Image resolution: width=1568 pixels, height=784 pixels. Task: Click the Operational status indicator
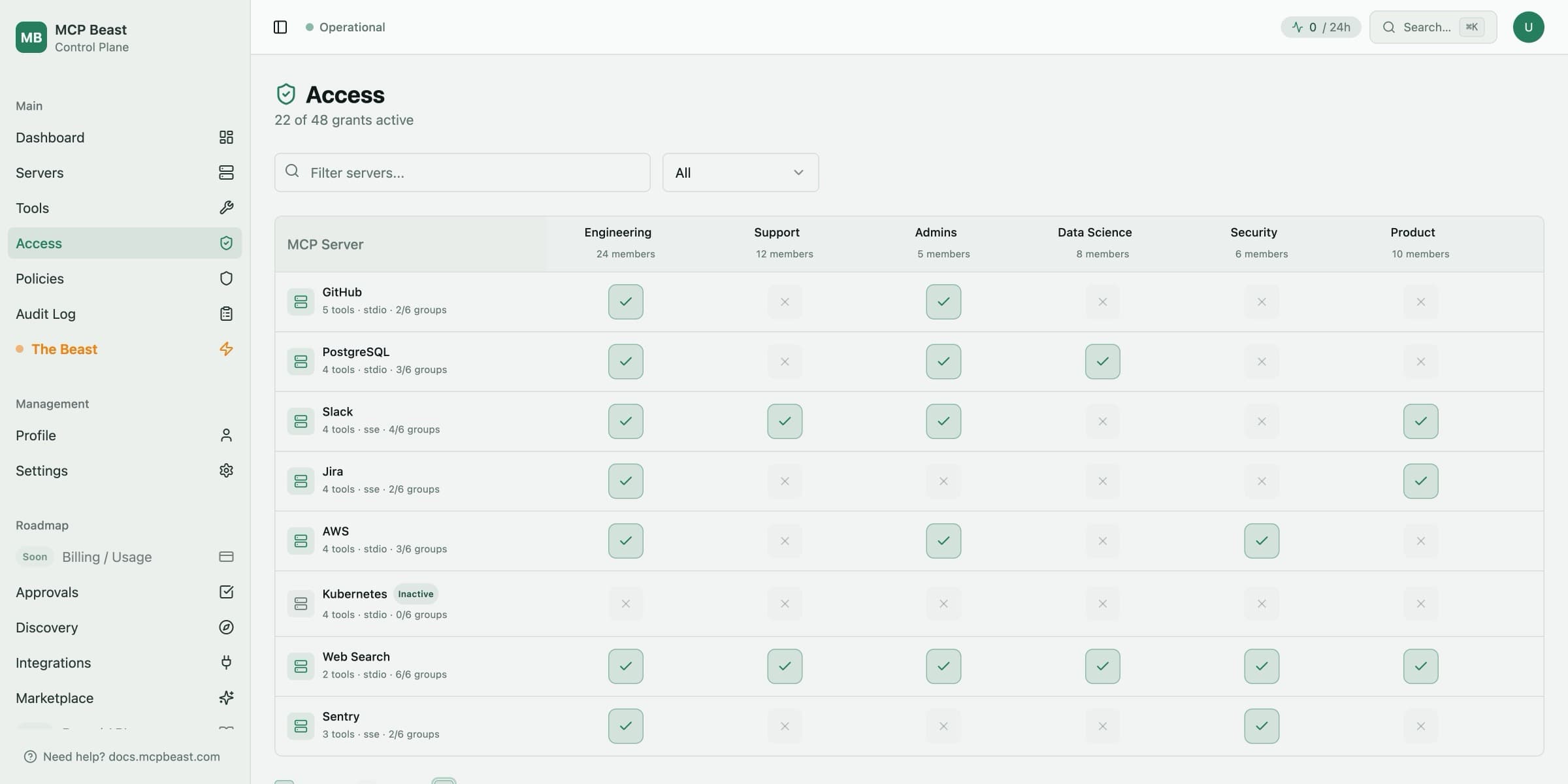click(346, 27)
